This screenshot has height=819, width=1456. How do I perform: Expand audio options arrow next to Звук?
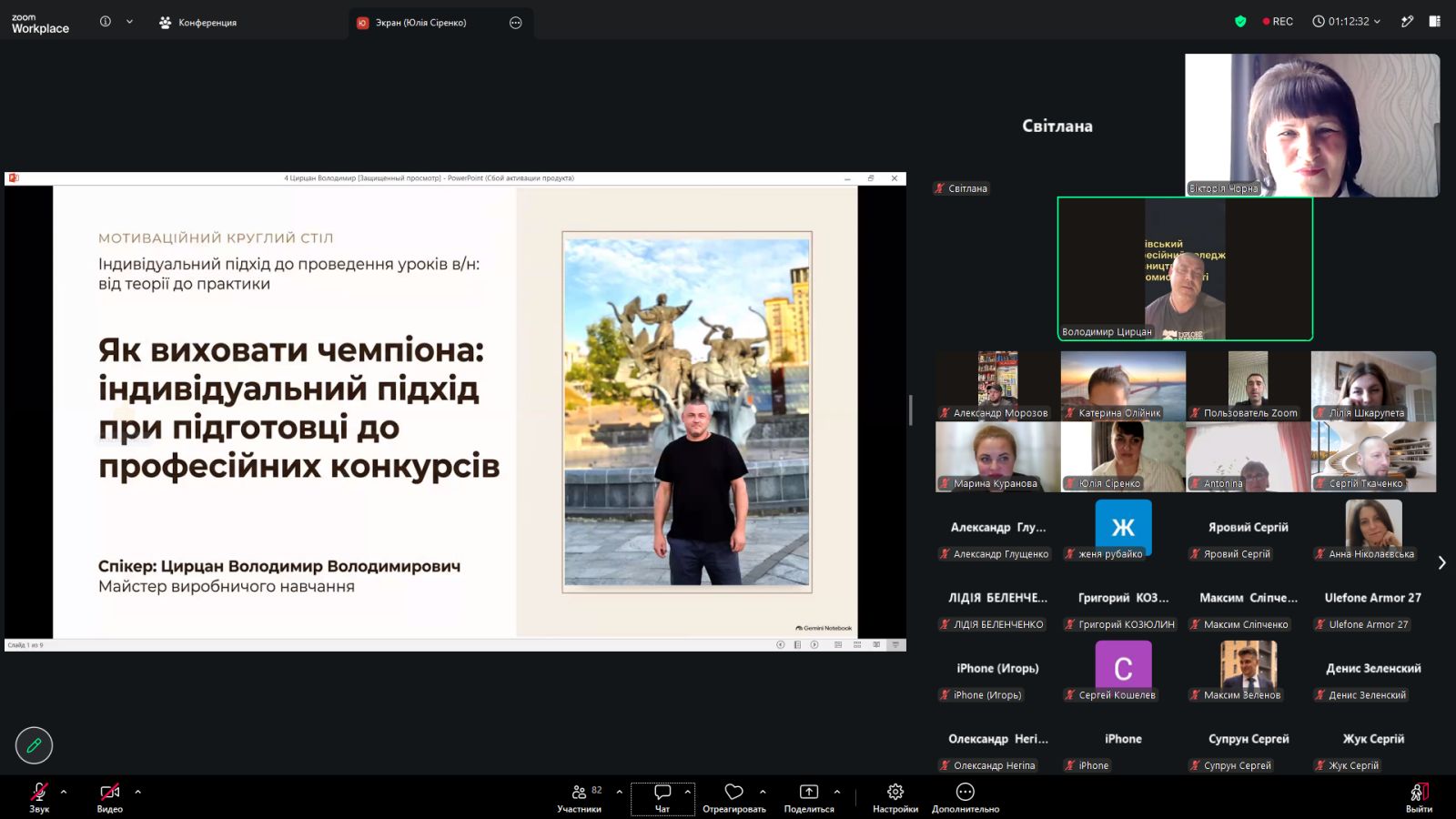pos(64,792)
